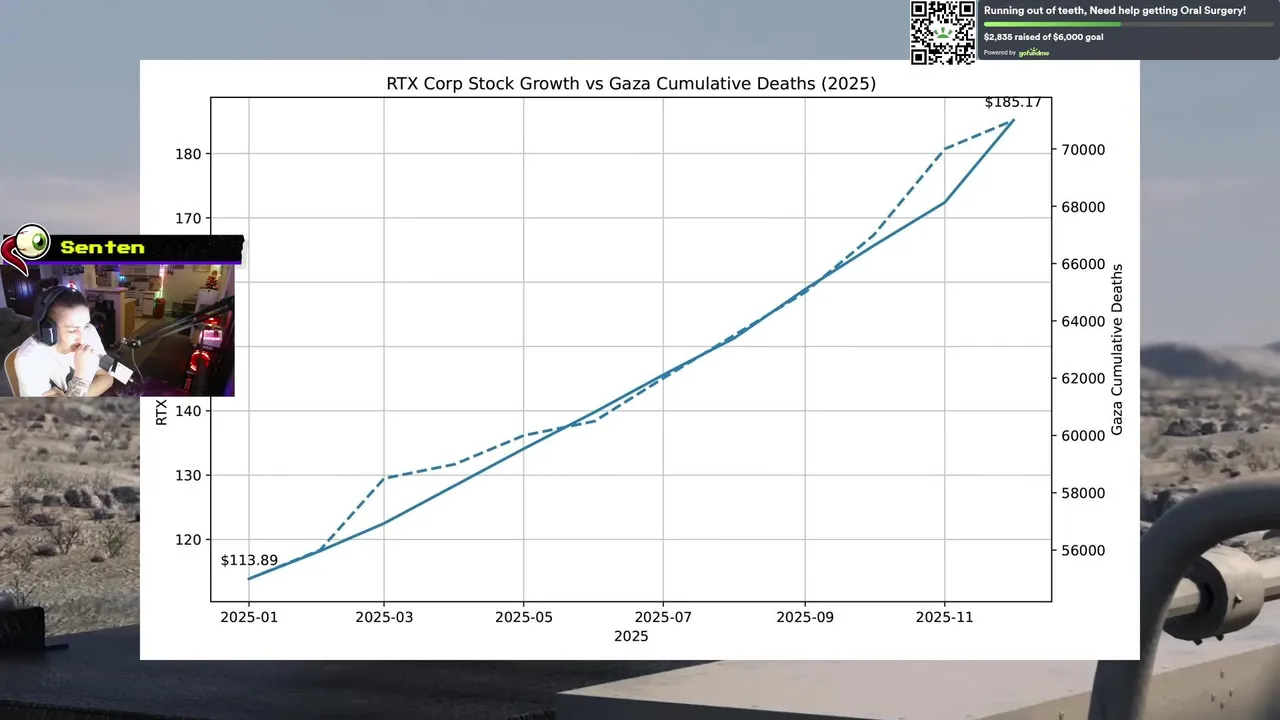Screen dimensions: 1280x720
Task: Click the '120' left-axis value
Action: tap(188, 540)
